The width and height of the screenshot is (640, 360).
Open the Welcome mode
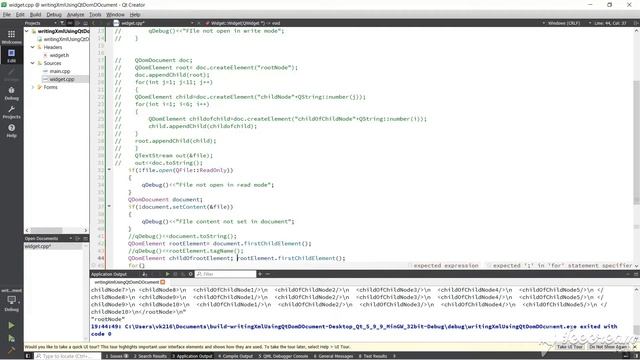pos(11,37)
